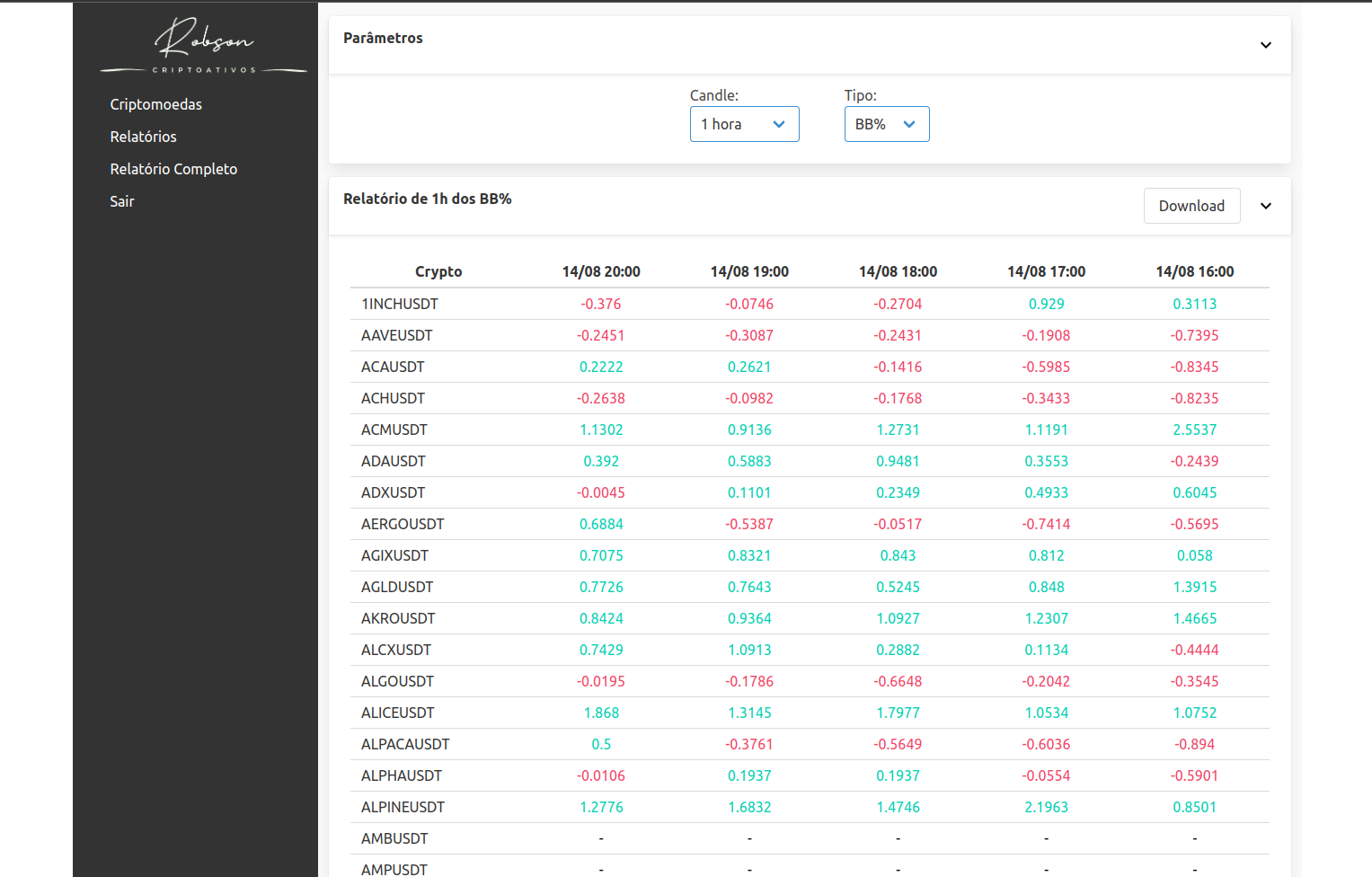The image size is (1372, 877).
Task: Select the AGLDUSDT row name
Action: [397, 587]
